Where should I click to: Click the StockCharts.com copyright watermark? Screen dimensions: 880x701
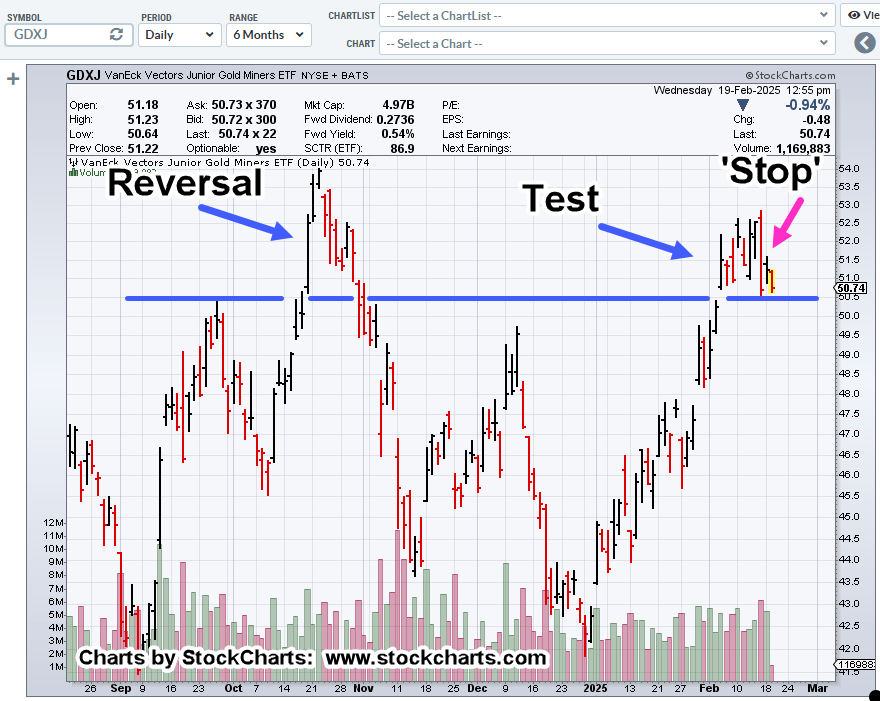(x=790, y=75)
